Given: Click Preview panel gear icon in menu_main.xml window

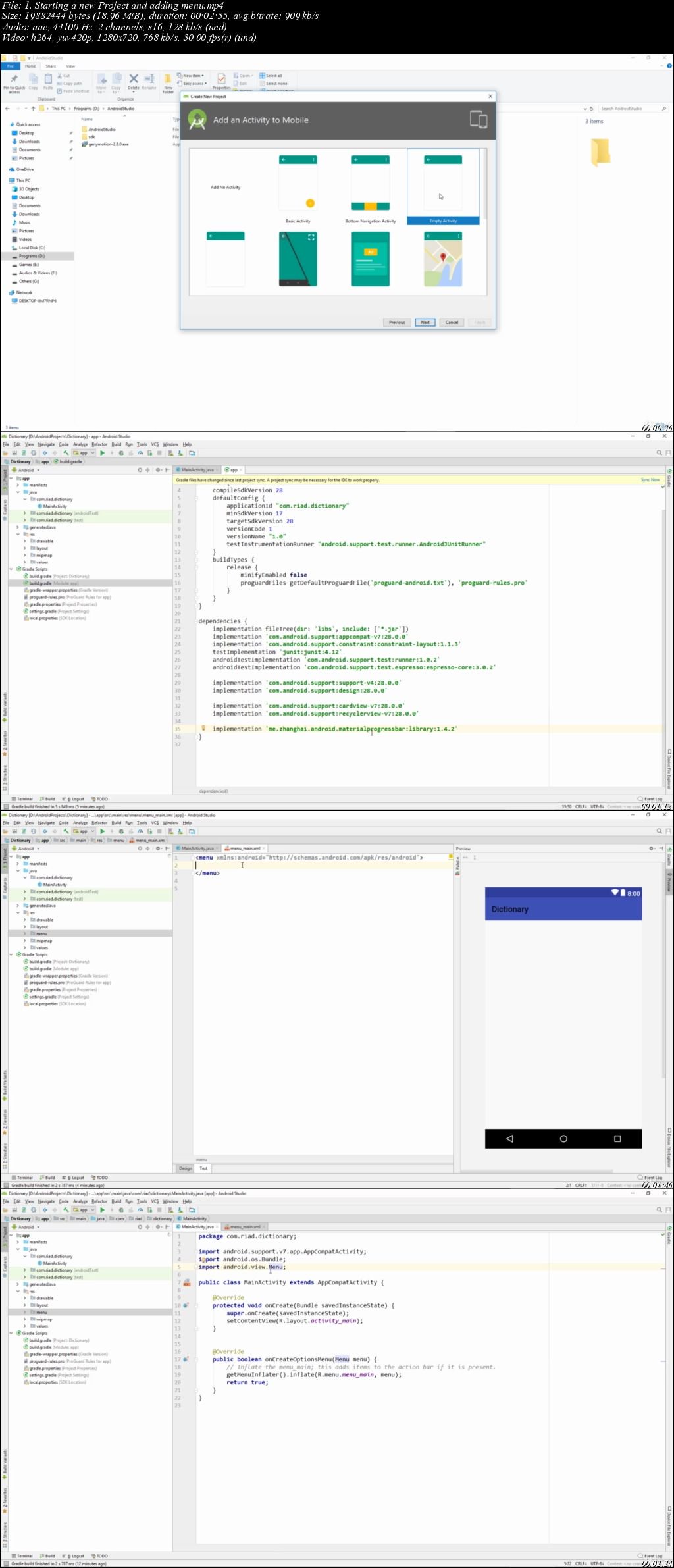Looking at the screenshot, I should pyautogui.click(x=652, y=849).
